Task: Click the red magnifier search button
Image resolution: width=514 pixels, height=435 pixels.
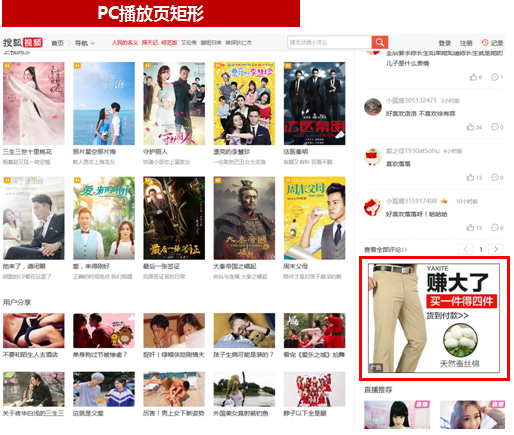Action: coord(380,42)
